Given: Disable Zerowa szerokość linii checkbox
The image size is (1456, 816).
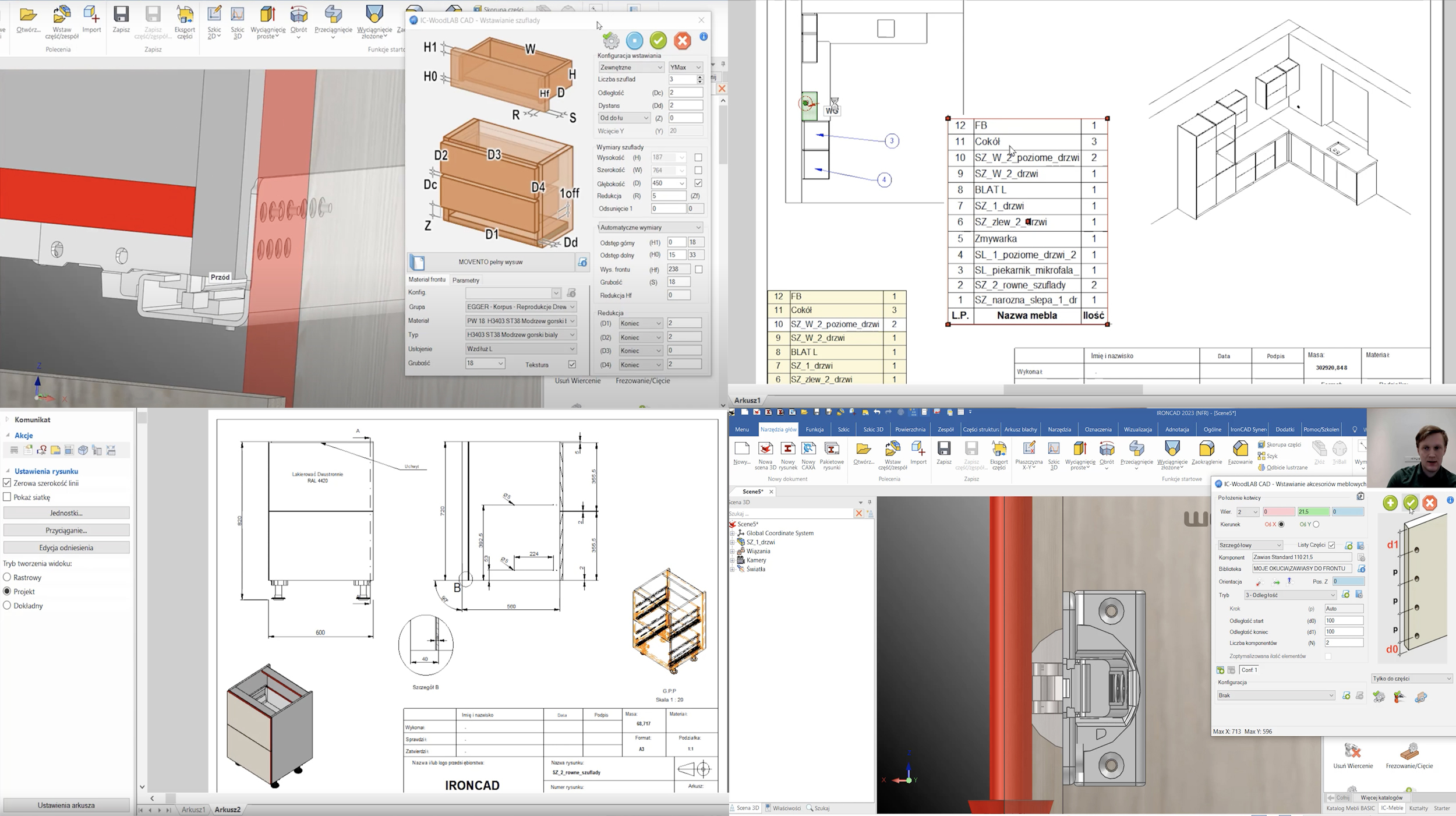Looking at the screenshot, I should pyautogui.click(x=7, y=483).
